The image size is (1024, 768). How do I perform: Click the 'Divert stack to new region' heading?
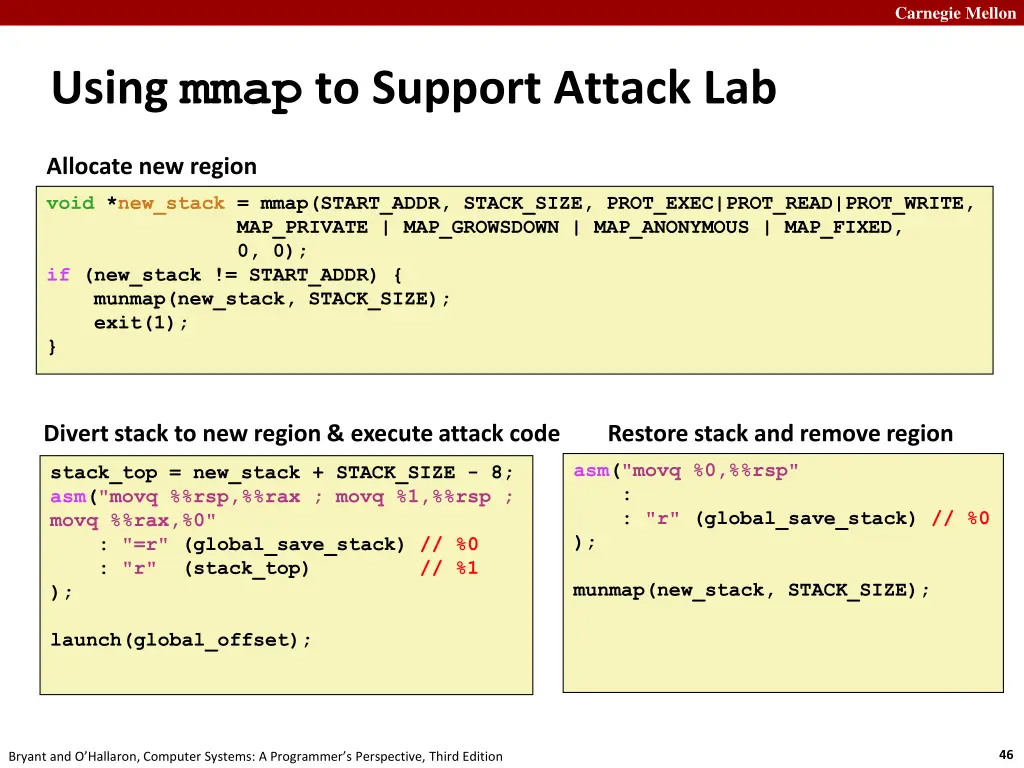(301, 433)
